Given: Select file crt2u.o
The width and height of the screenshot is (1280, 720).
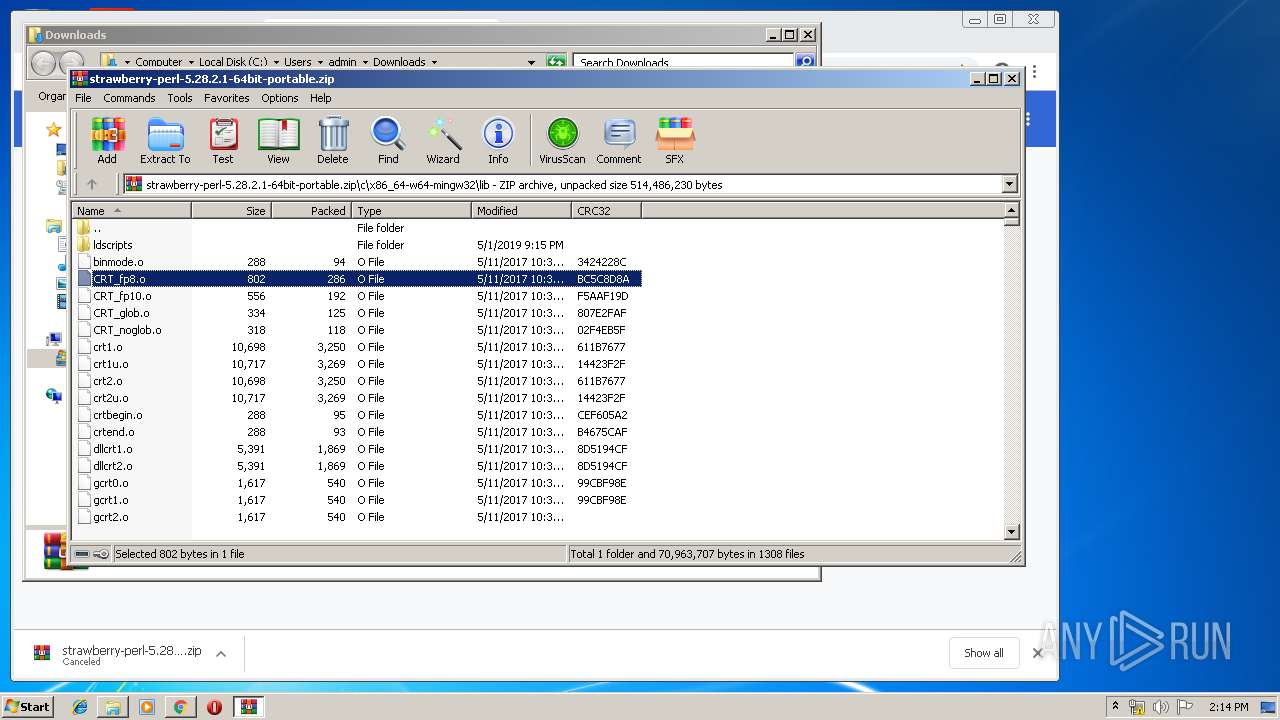Looking at the screenshot, I should coord(357,398).
